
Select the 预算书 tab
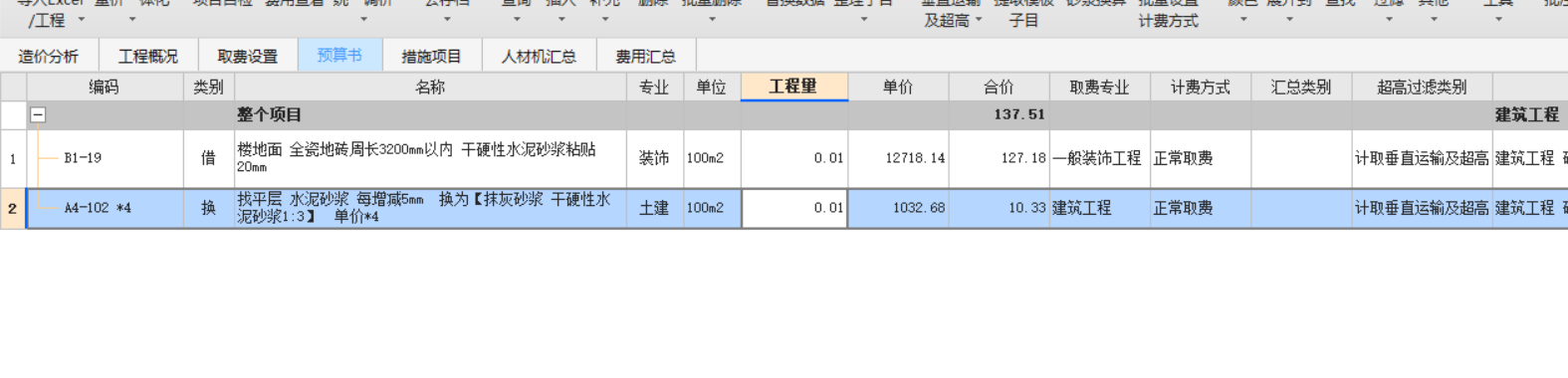[339, 56]
